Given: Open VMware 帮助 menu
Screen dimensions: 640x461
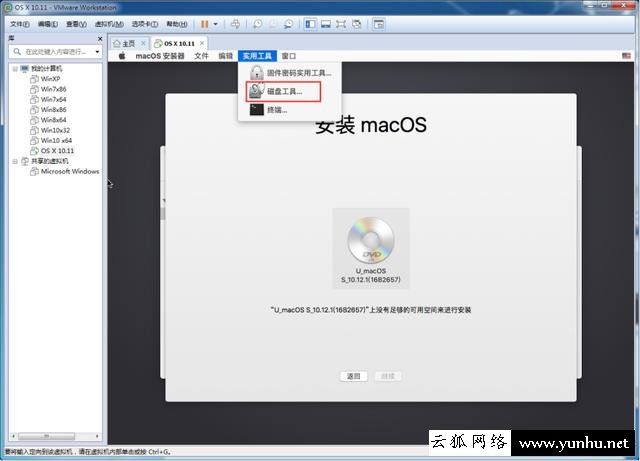Looking at the screenshot, I should [176, 24].
